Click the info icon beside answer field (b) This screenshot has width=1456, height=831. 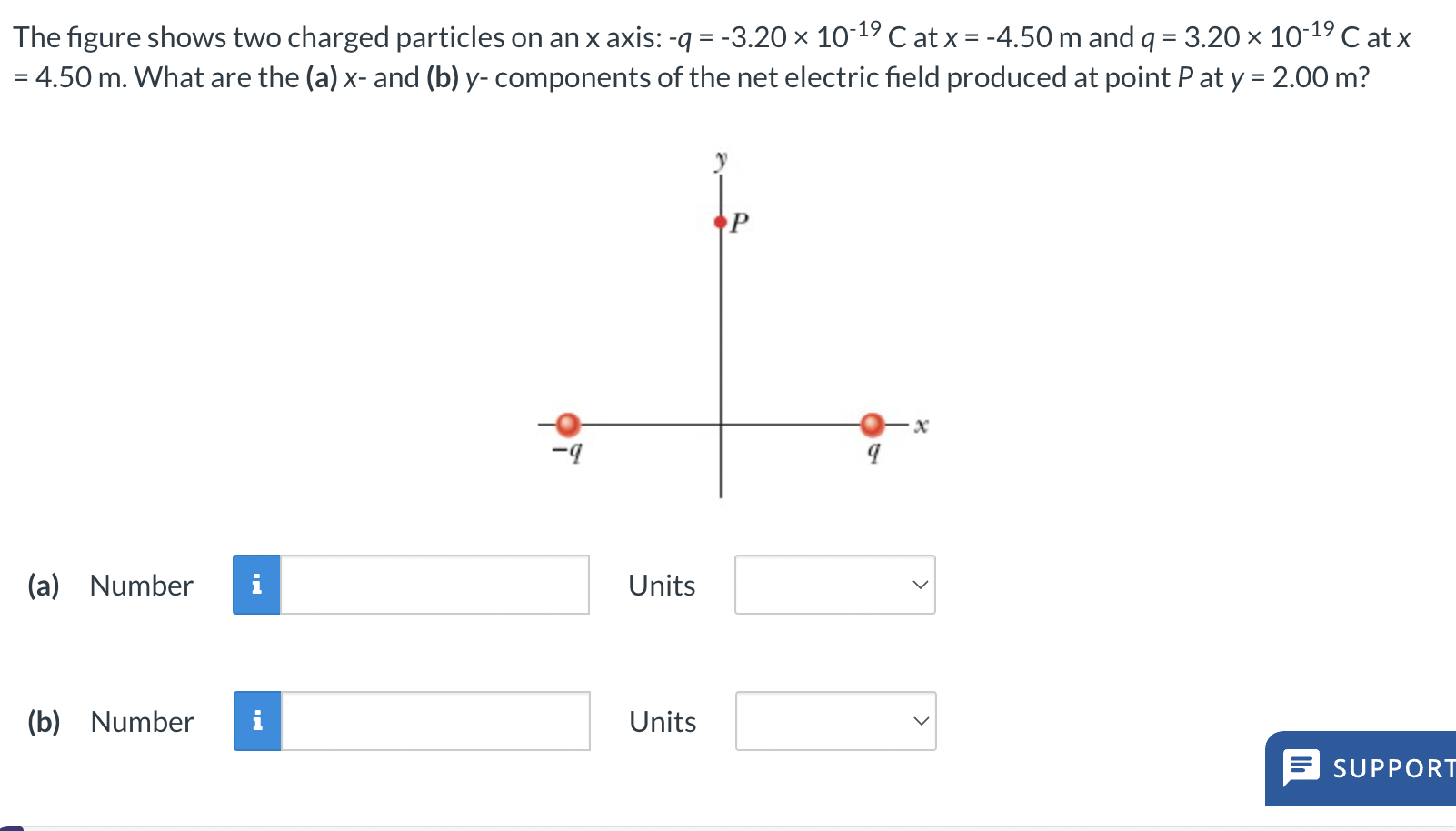click(258, 721)
